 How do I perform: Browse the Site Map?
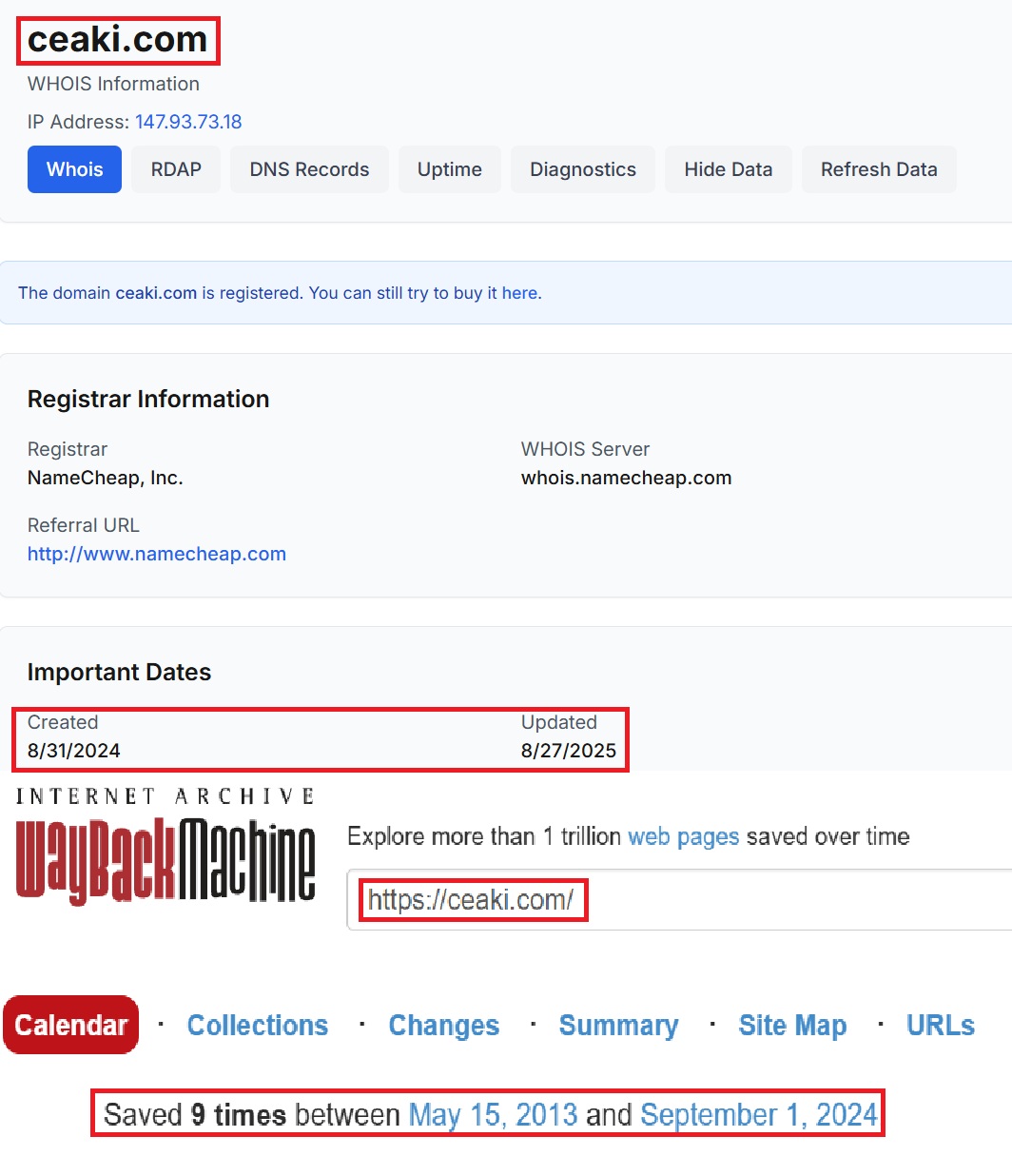(x=792, y=1025)
